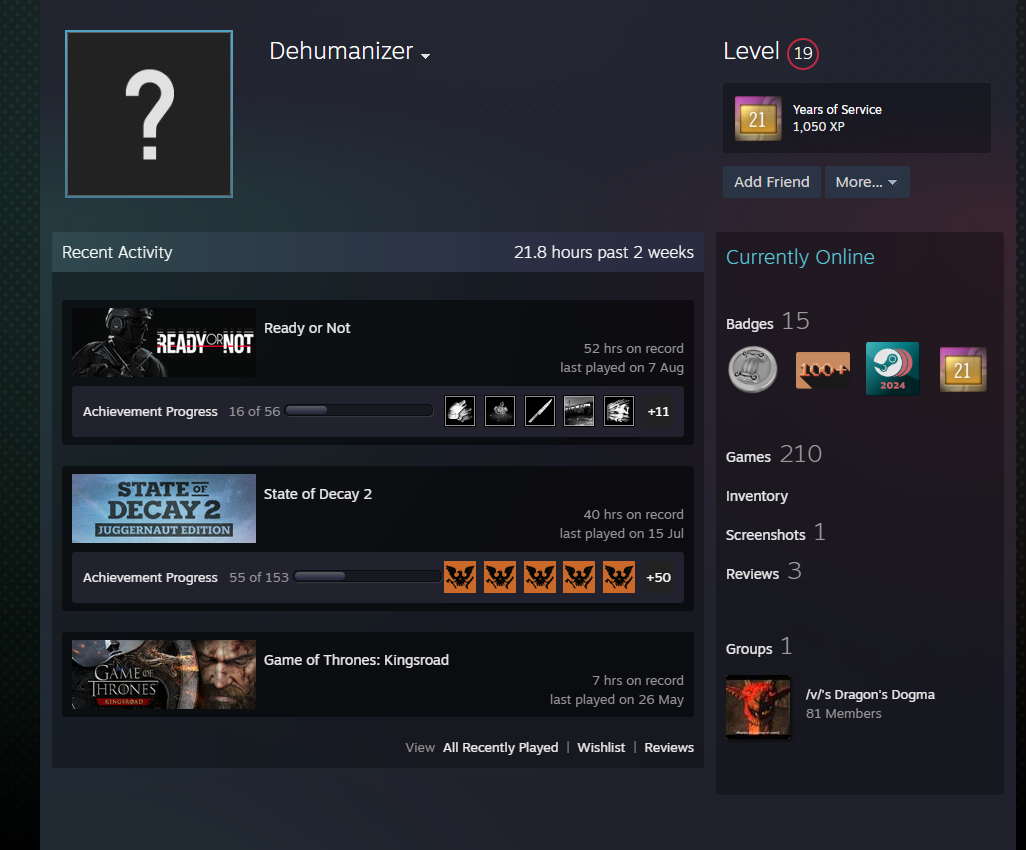Open the State of Decay 2 banner

tap(164, 508)
